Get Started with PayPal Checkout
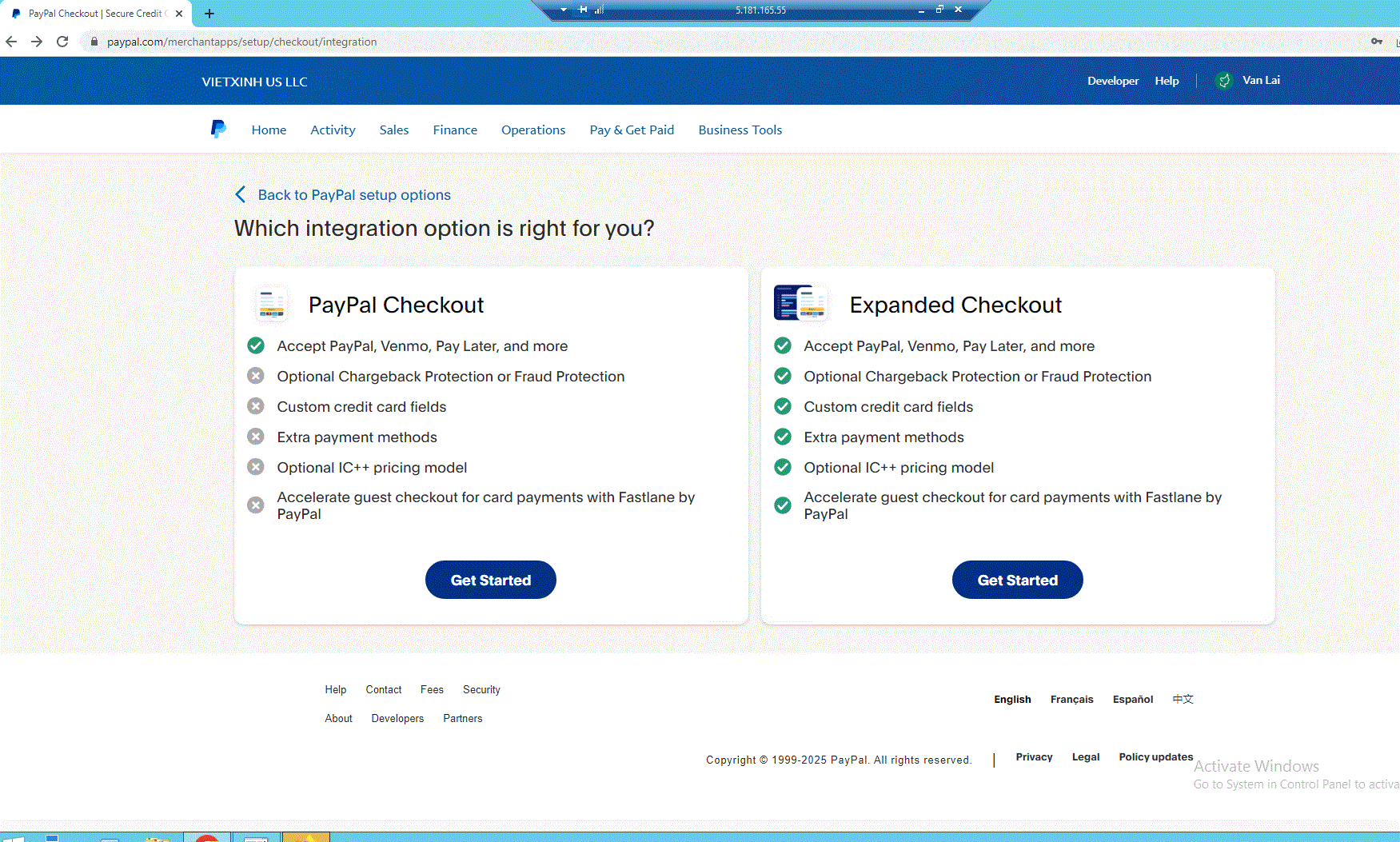Screen dimensions: 1400x842 coord(491,580)
